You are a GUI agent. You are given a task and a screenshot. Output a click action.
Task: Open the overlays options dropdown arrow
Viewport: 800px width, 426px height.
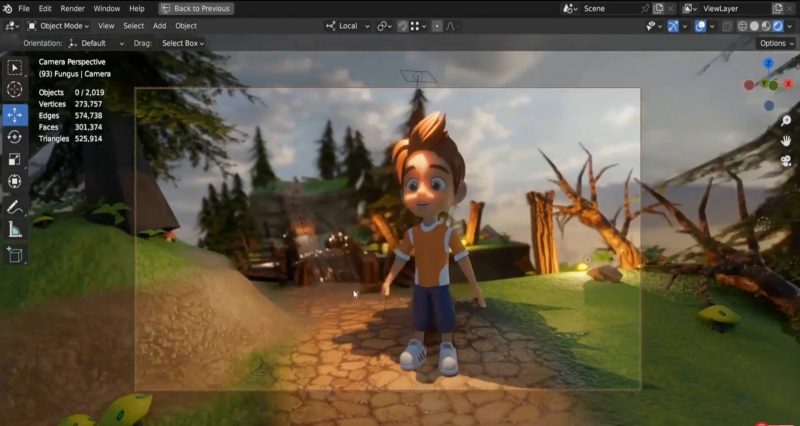(712, 26)
